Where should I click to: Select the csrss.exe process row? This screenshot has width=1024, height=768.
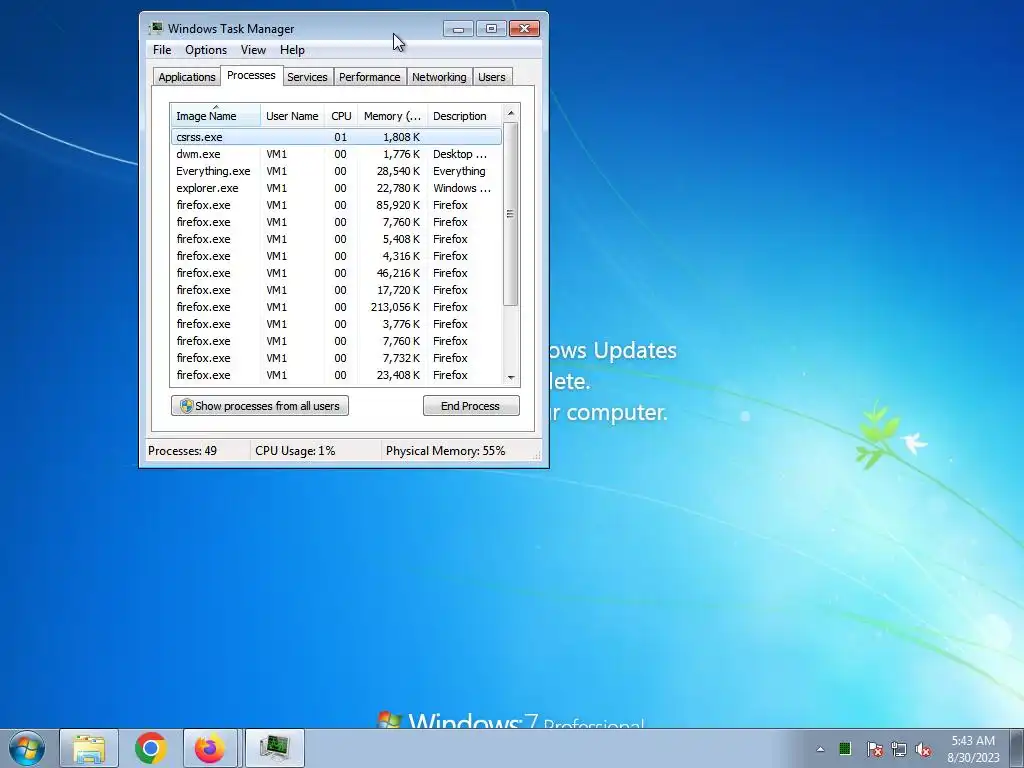coord(336,137)
